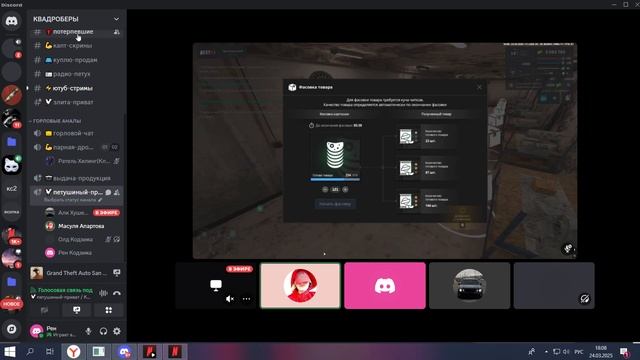Select Масуля Апартова in voice list
This screenshot has width=640, height=360.
click(82, 226)
